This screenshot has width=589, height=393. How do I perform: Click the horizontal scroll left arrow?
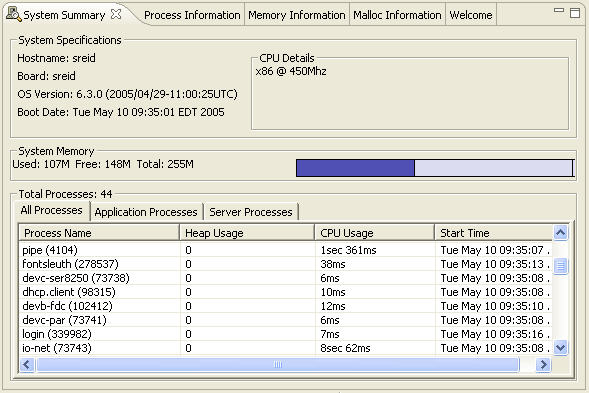point(27,364)
